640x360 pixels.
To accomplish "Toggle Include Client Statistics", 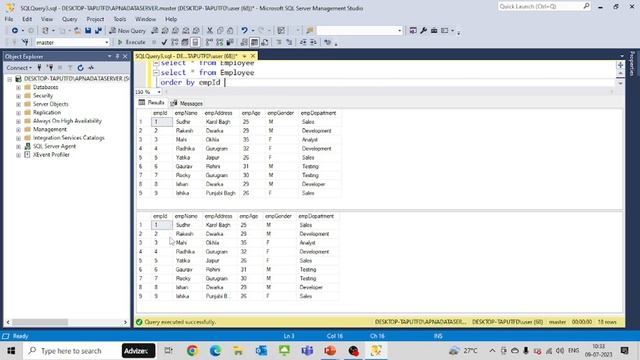I will [x=230, y=42].
